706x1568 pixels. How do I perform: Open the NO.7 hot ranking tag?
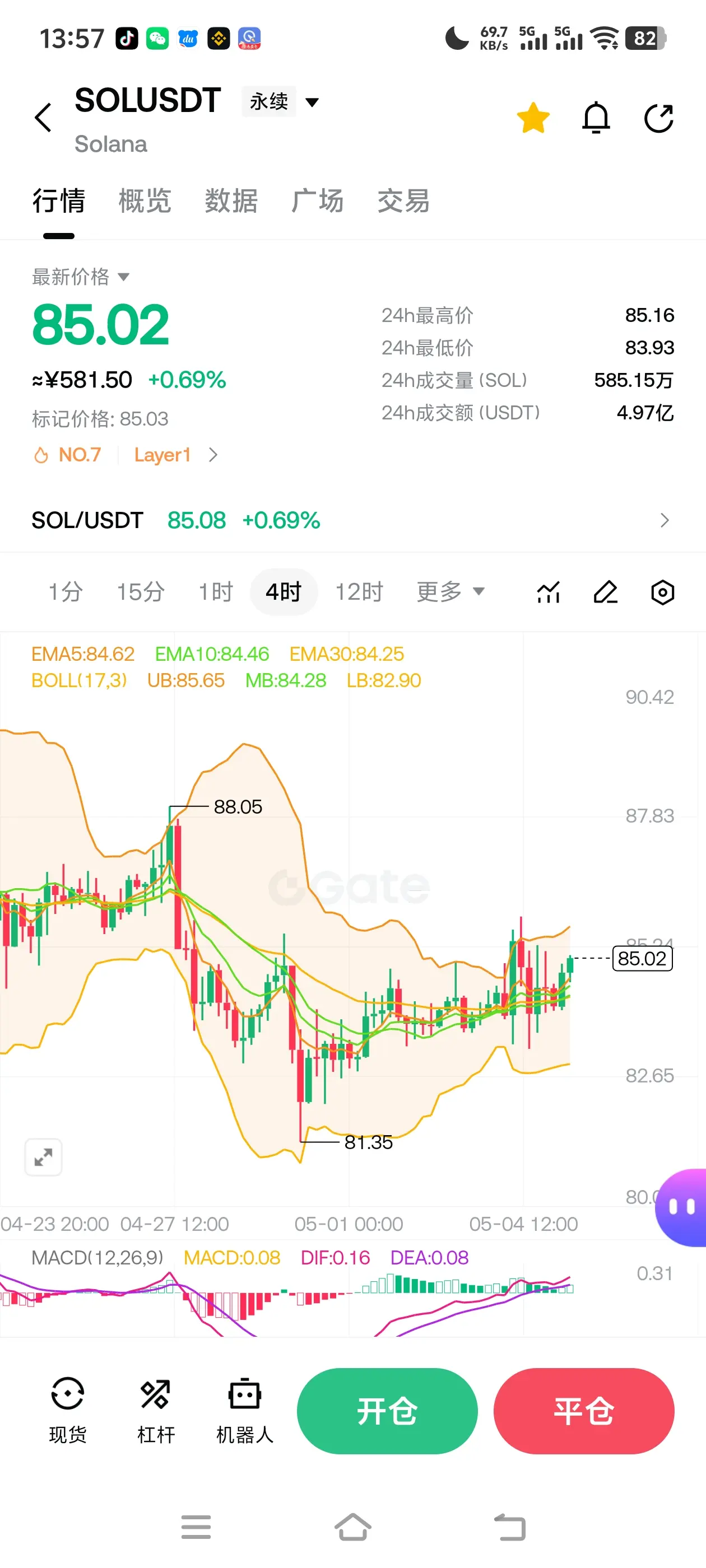point(67,455)
